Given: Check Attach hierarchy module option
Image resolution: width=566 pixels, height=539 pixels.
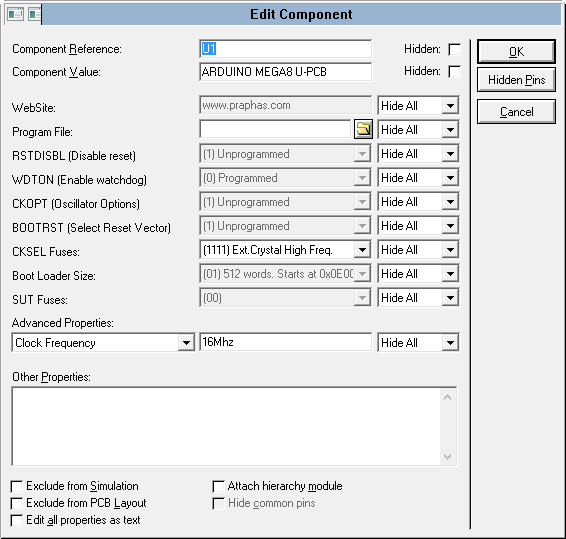Looking at the screenshot, I should point(218,486).
